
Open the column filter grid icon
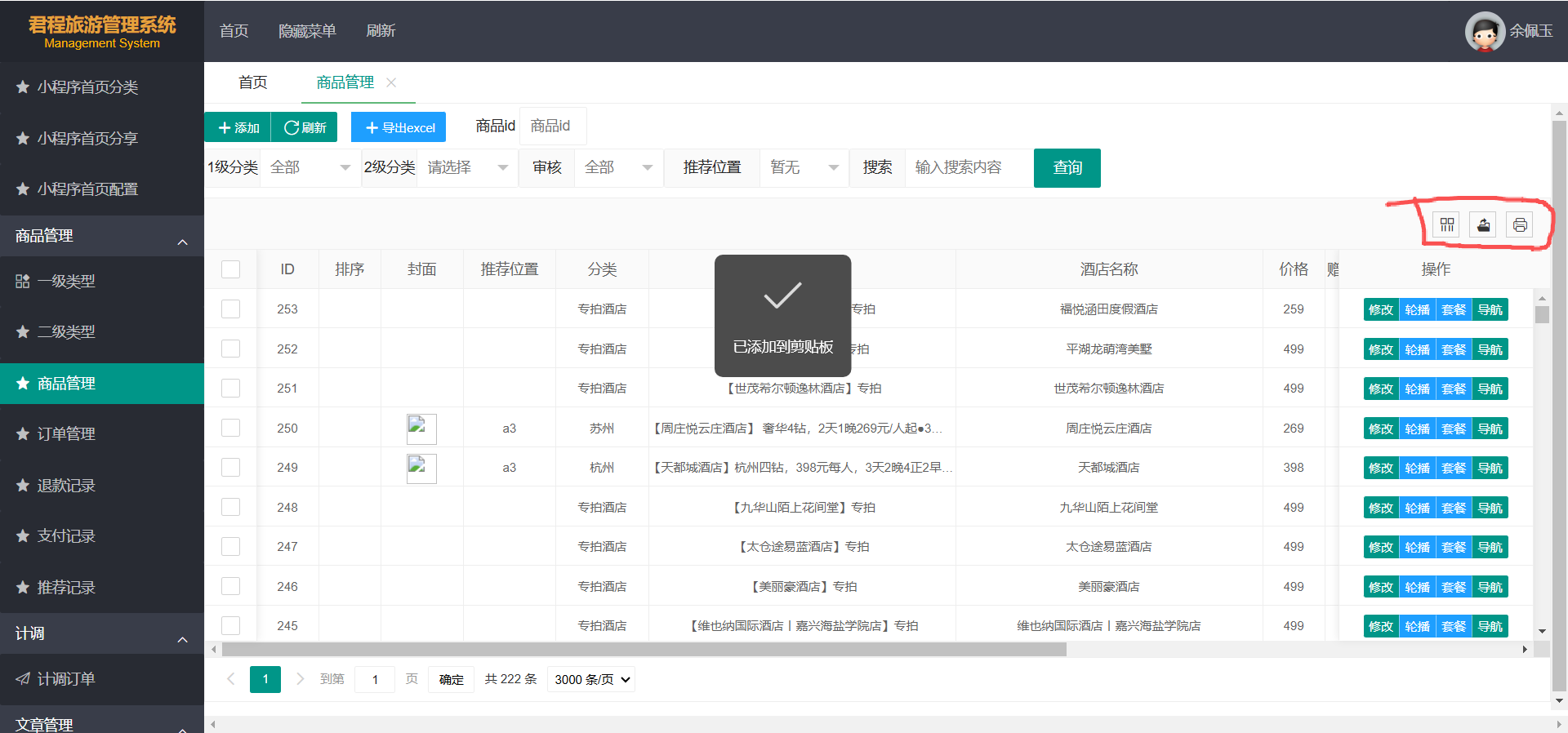pos(1447,224)
